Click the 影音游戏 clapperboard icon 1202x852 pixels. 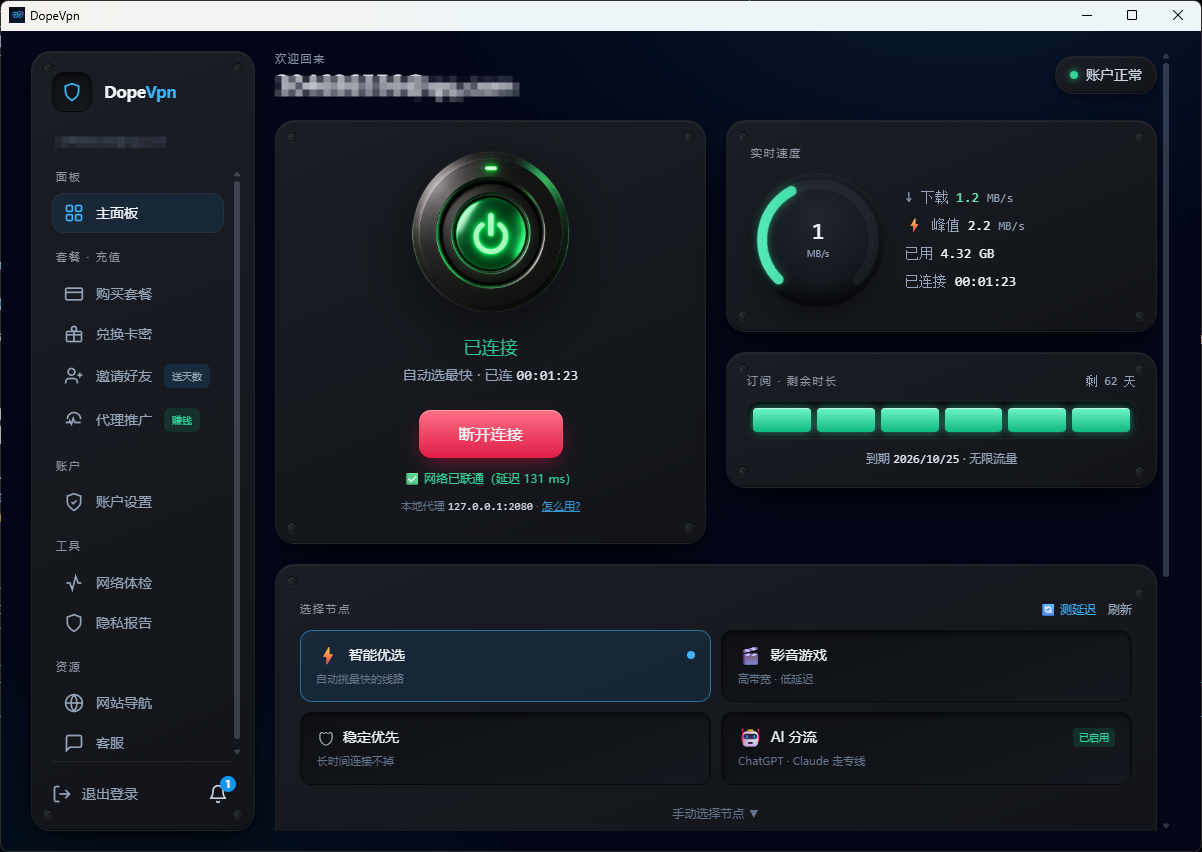[750, 656]
